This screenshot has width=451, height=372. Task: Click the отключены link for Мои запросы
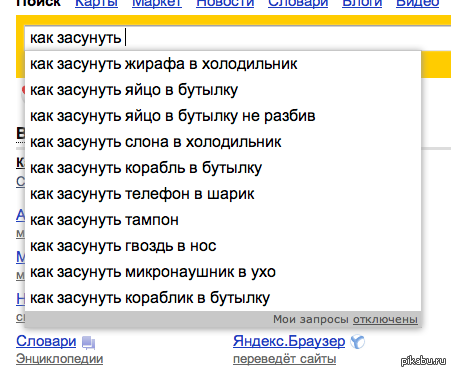pyautogui.click(x=385, y=319)
